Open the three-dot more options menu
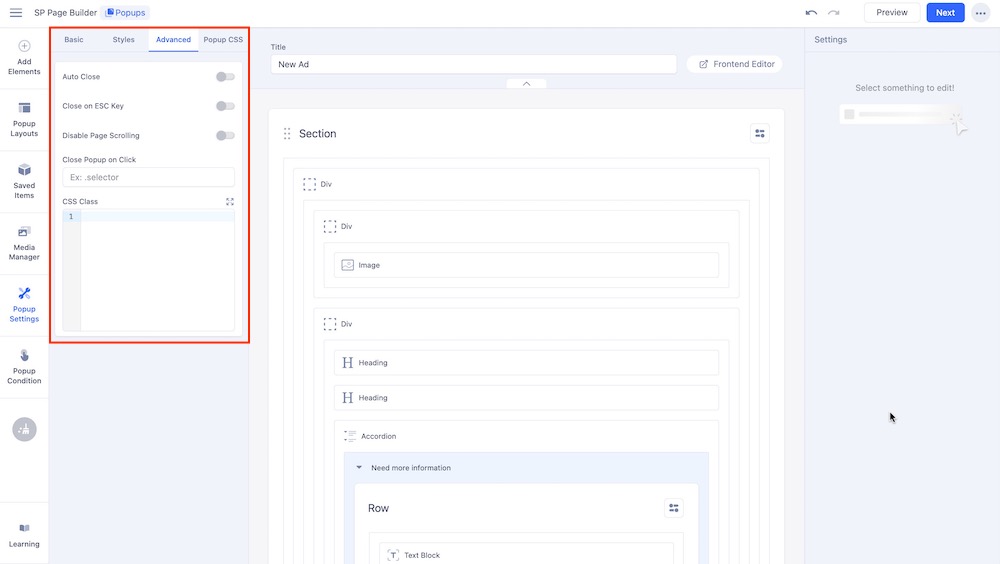The width and height of the screenshot is (1000, 564). pyautogui.click(x=980, y=13)
